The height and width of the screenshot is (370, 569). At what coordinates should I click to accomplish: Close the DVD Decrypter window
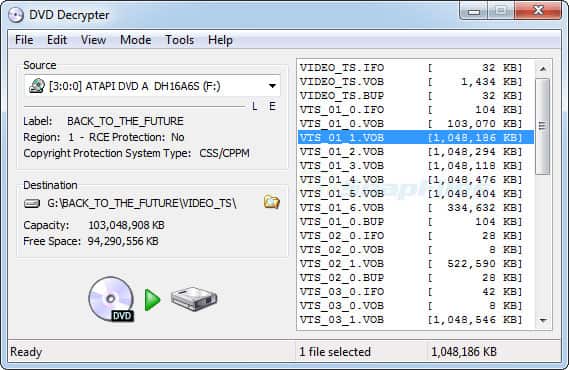538,11
